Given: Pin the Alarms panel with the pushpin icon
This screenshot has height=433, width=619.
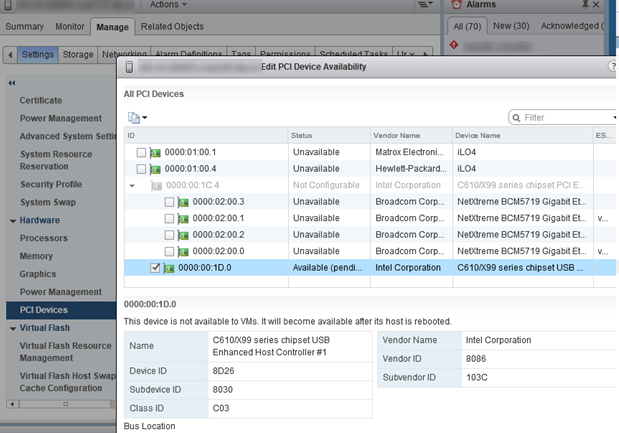Looking at the screenshot, I should point(585,4).
